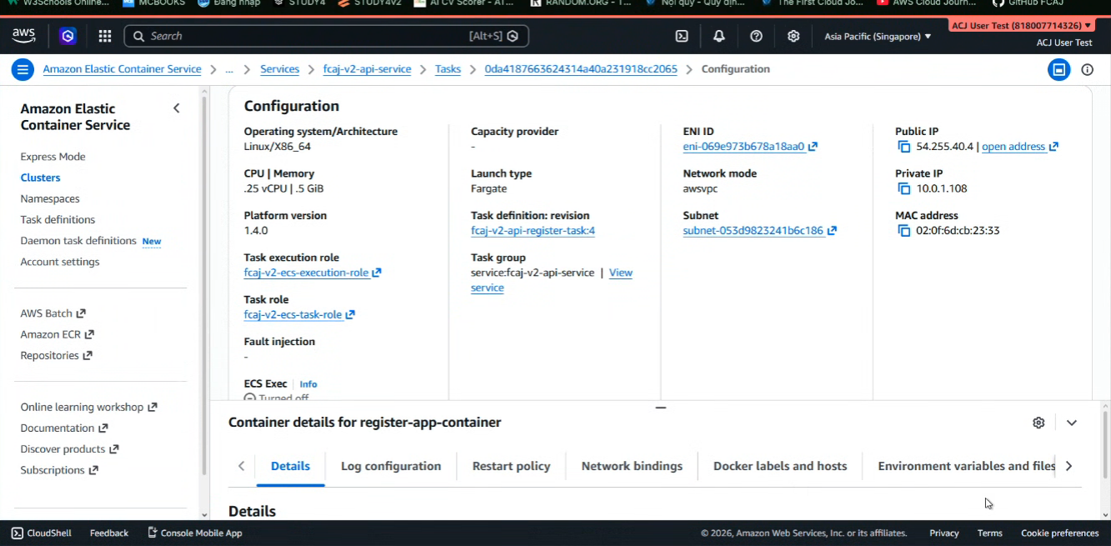Screen dimensions: 1111x546
Task: Open Subscriptions external link
Action: click(59, 470)
